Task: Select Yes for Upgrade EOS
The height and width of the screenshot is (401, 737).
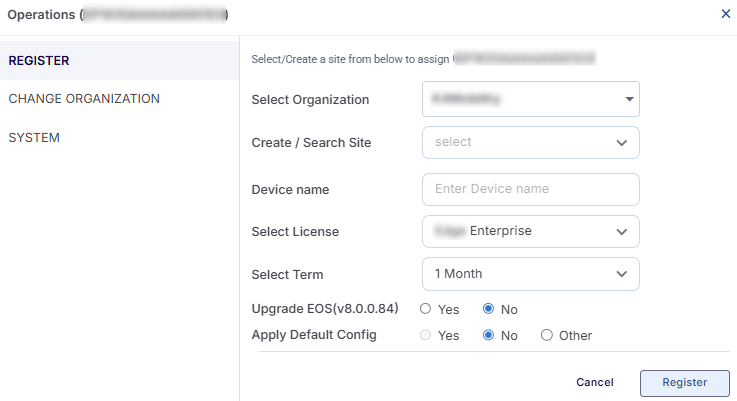Action: pyautogui.click(x=426, y=309)
